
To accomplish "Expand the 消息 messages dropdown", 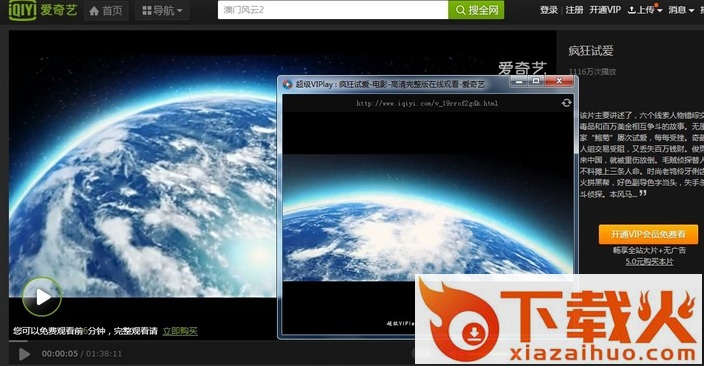I will (681, 10).
